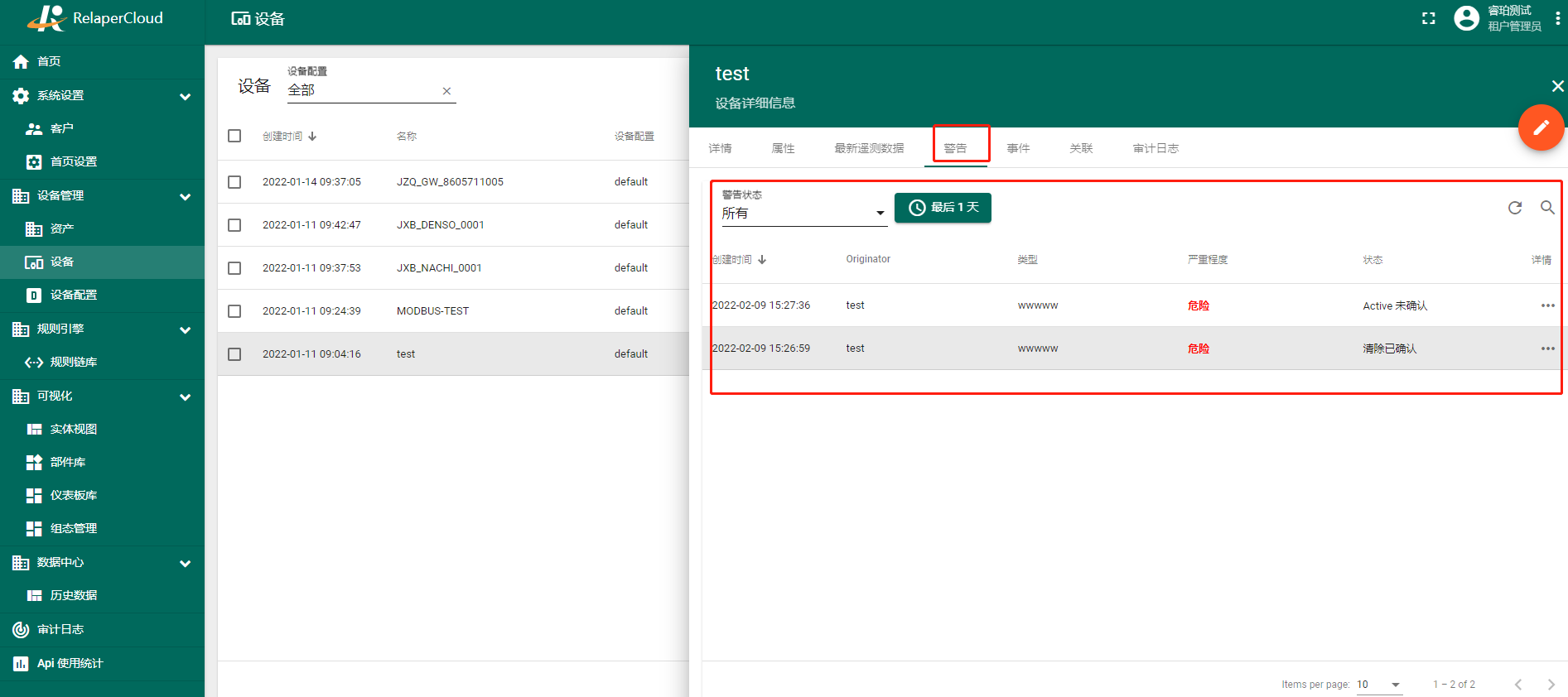This screenshot has height=697, width=1568.
Task: Switch to the 最新遥测数据 tab
Action: pos(869,148)
